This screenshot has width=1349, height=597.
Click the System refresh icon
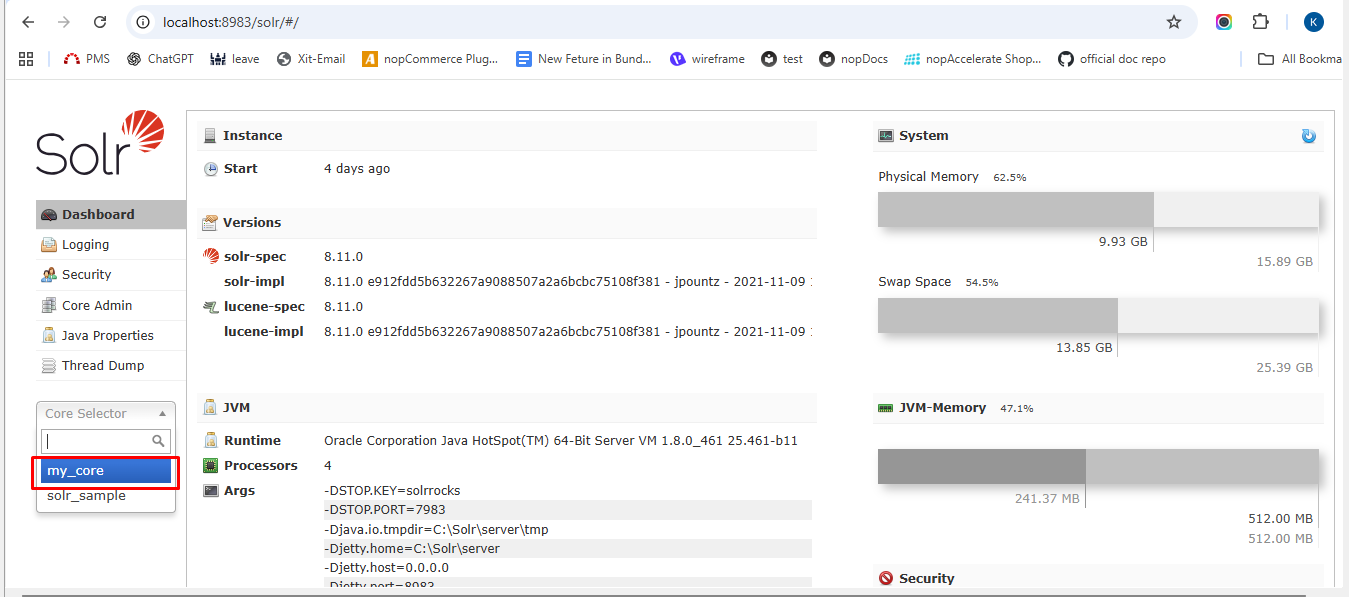pos(1308,136)
